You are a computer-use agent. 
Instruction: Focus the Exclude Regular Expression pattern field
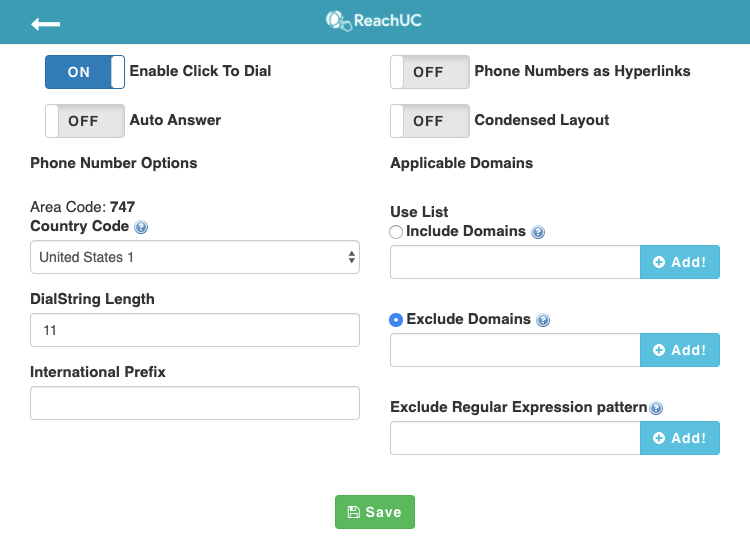click(x=515, y=438)
